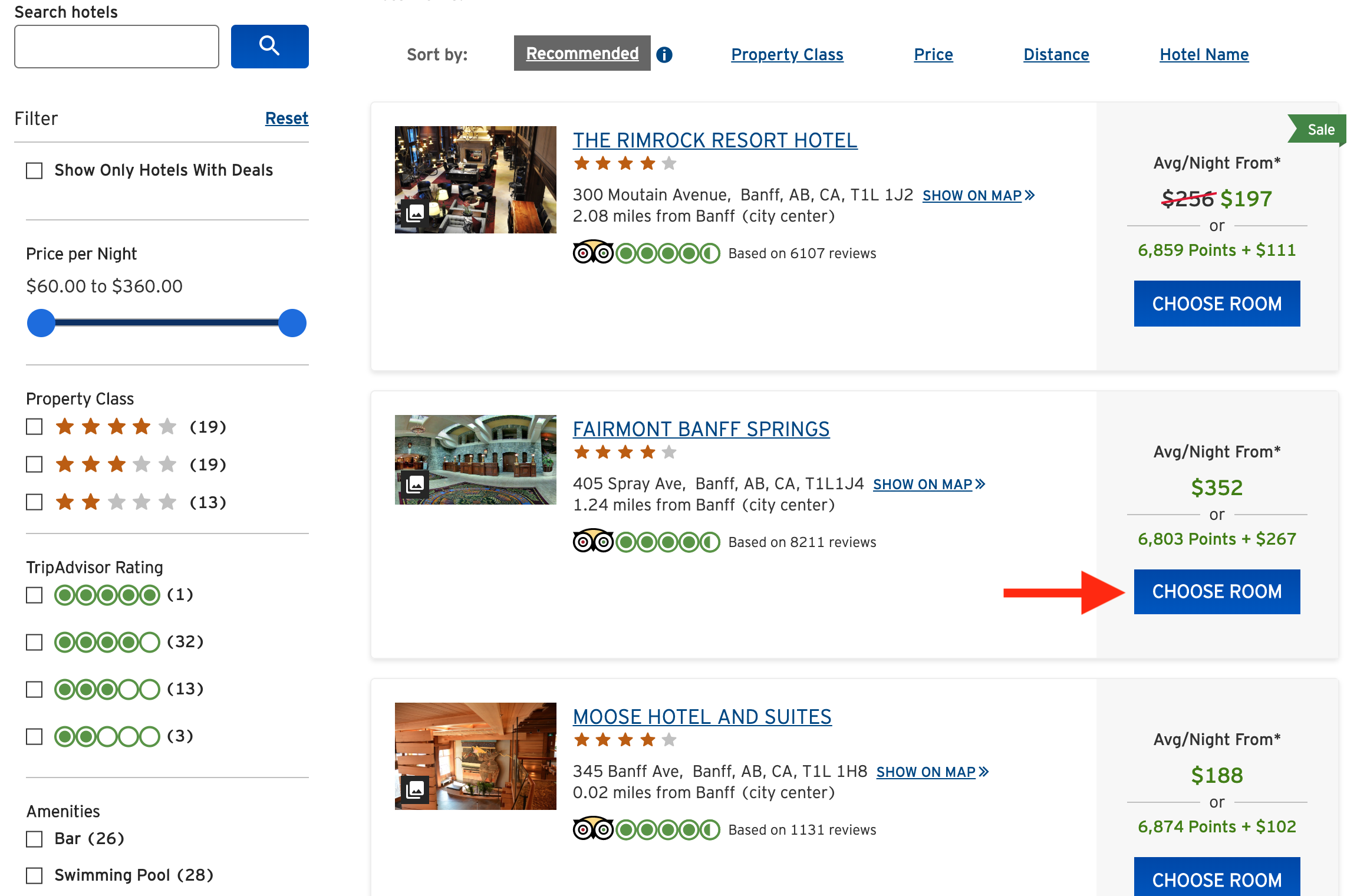Sort results by Distance
This screenshot has height=896, width=1357.
click(1056, 54)
